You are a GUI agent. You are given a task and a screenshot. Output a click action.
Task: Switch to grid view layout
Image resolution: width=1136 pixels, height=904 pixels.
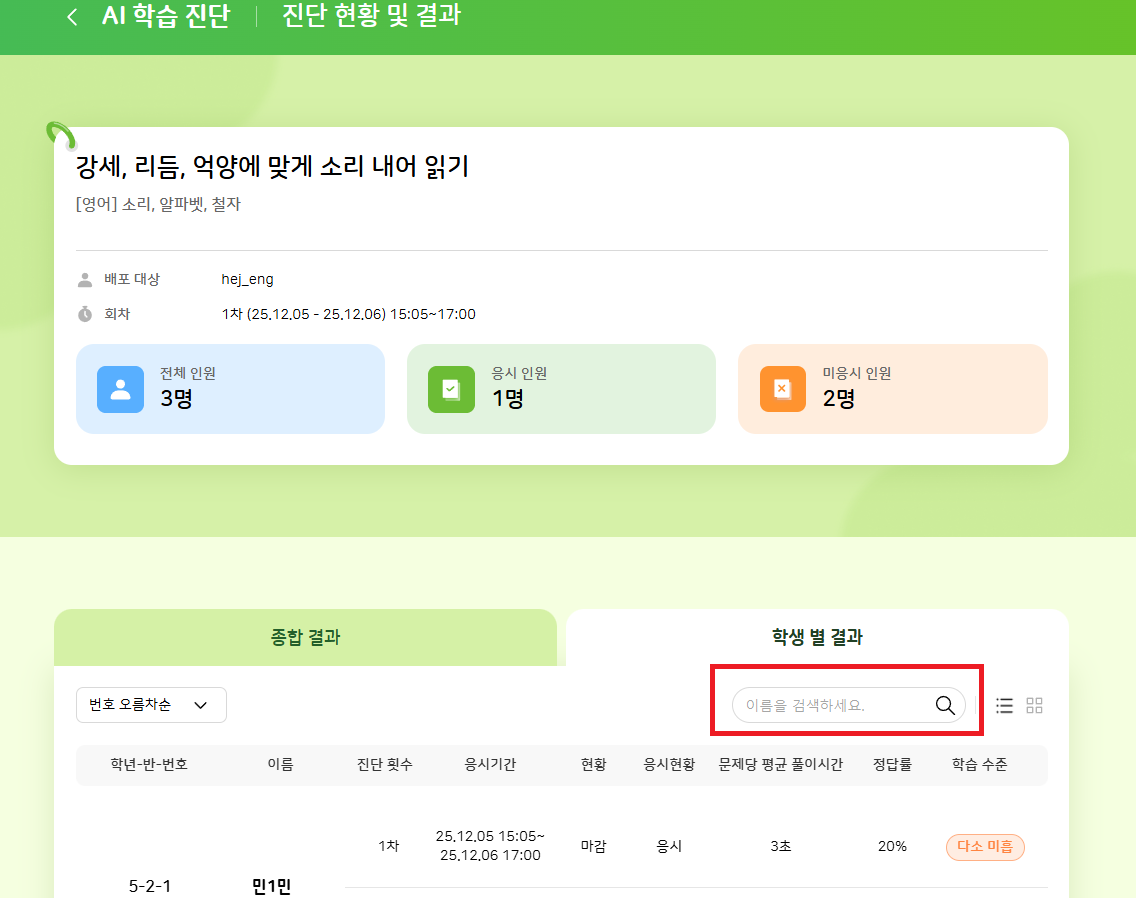1034,705
